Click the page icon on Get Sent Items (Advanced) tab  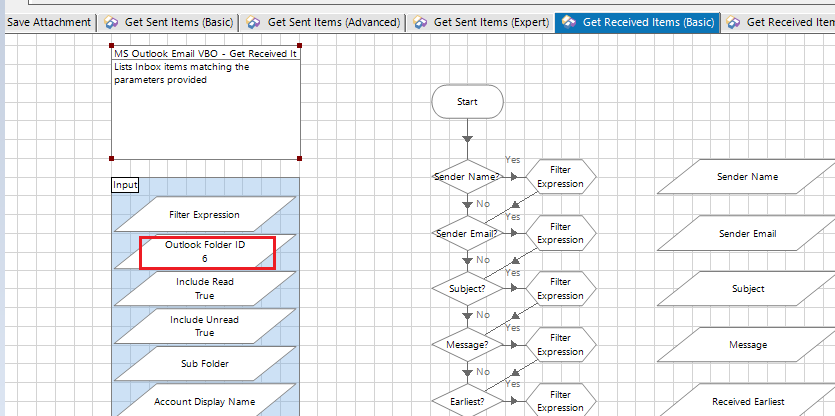(x=254, y=22)
